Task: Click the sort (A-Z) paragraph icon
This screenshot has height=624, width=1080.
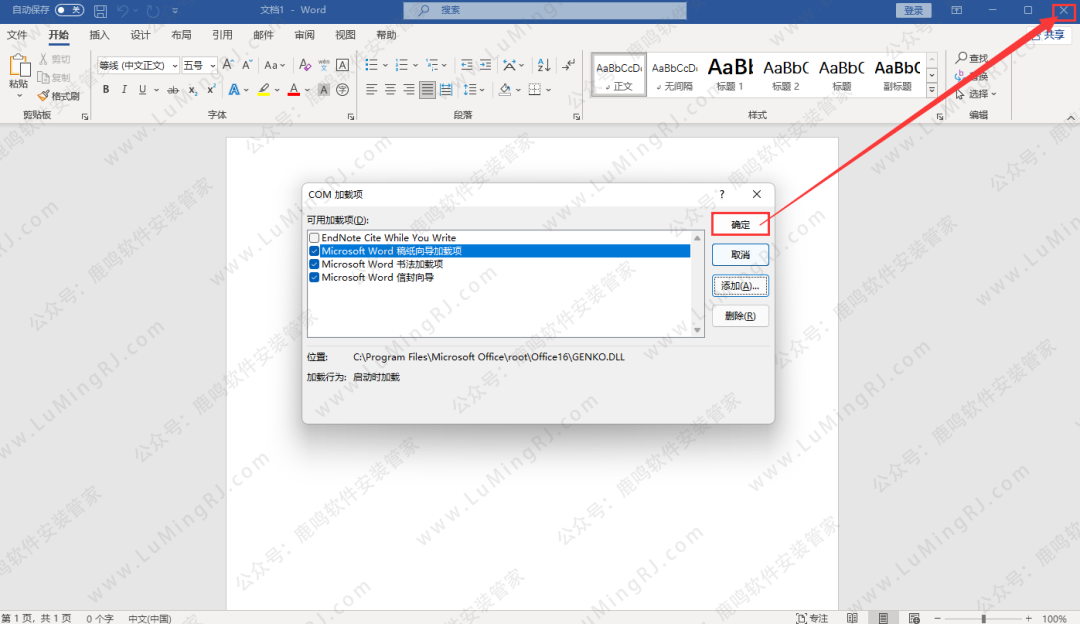Action: pos(544,65)
